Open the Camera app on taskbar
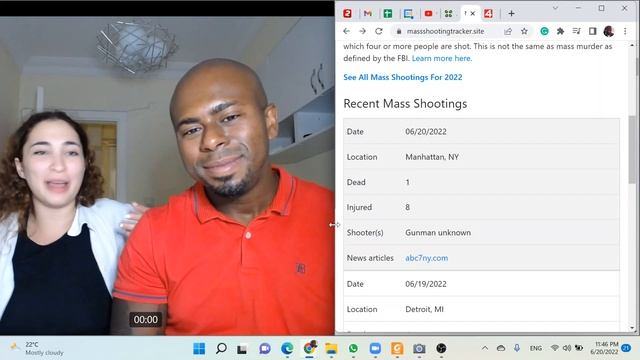The image size is (640, 360). [419, 349]
